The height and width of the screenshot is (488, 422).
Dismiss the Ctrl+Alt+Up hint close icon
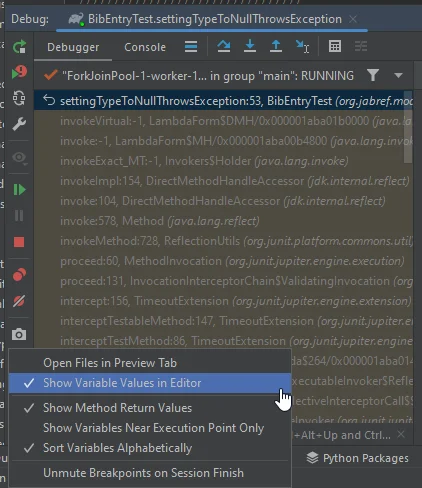click(401, 434)
